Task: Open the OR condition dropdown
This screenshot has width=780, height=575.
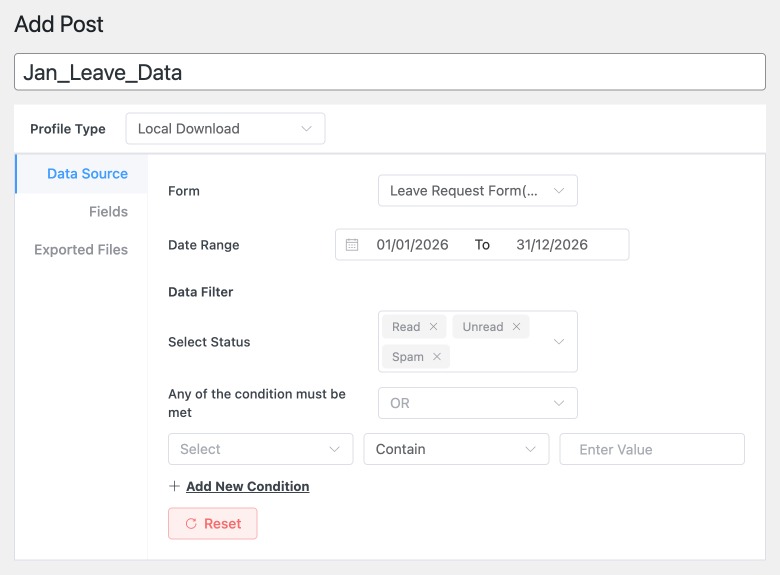Action: 477,404
